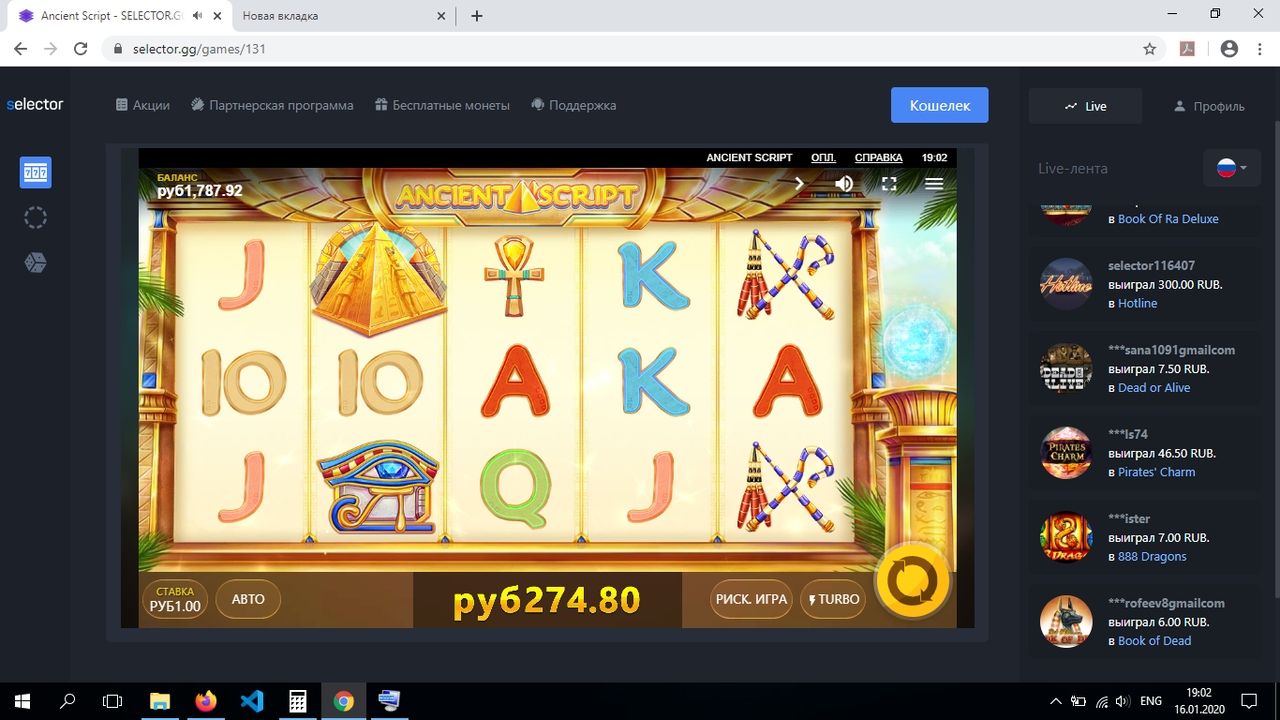Spin the reels with the round button
The image size is (1280, 720).
click(912, 581)
